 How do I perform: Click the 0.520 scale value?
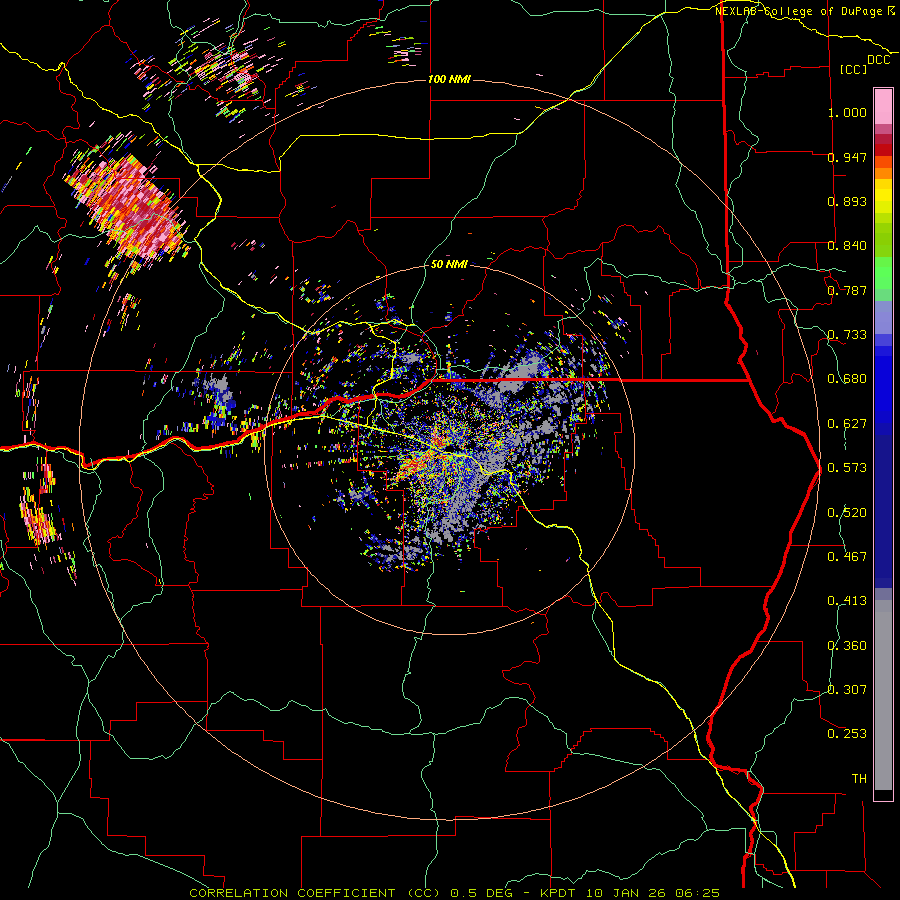(x=847, y=513)
